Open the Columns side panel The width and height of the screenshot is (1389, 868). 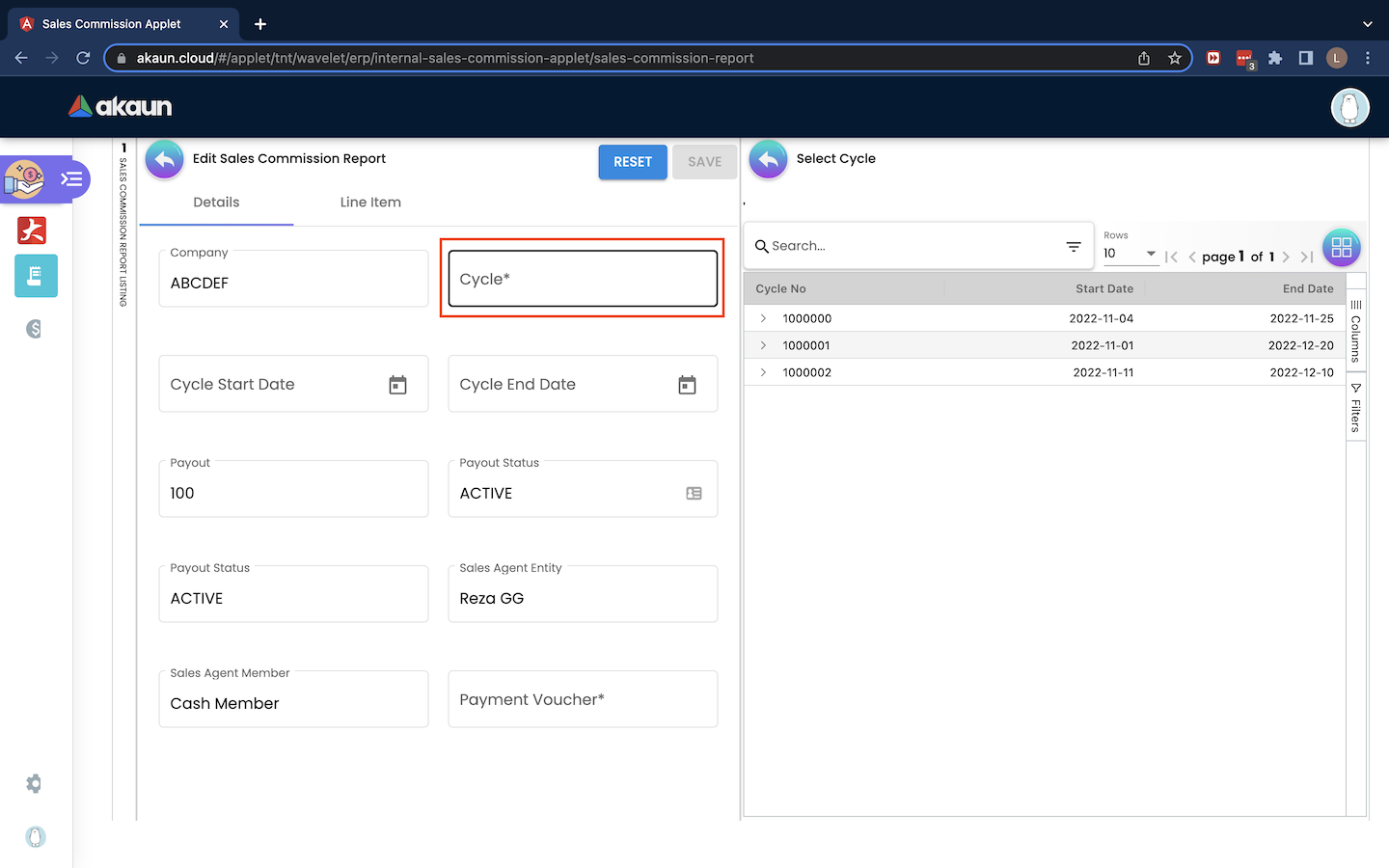pos(1355,331)
